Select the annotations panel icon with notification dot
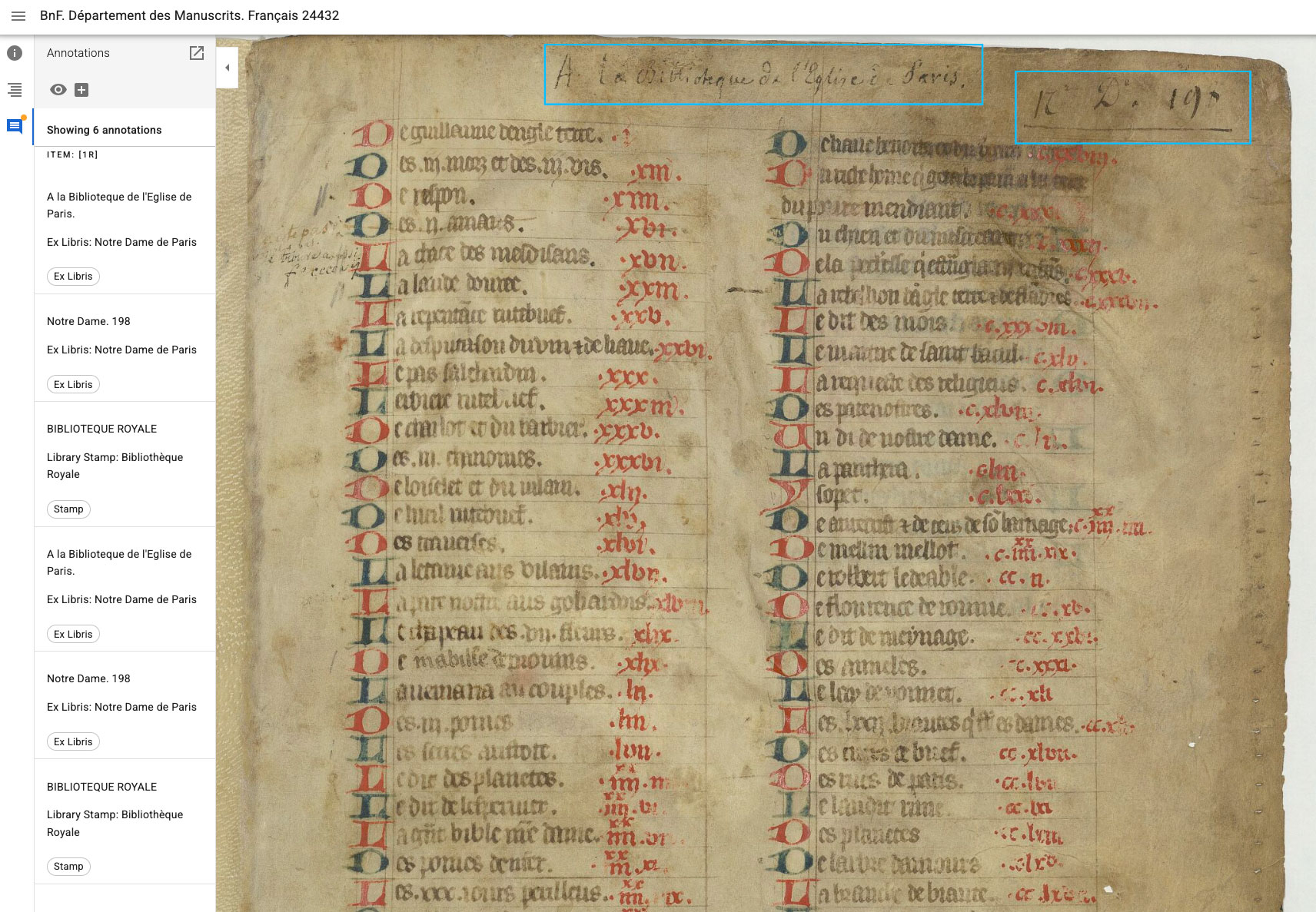 click(13, 125)
